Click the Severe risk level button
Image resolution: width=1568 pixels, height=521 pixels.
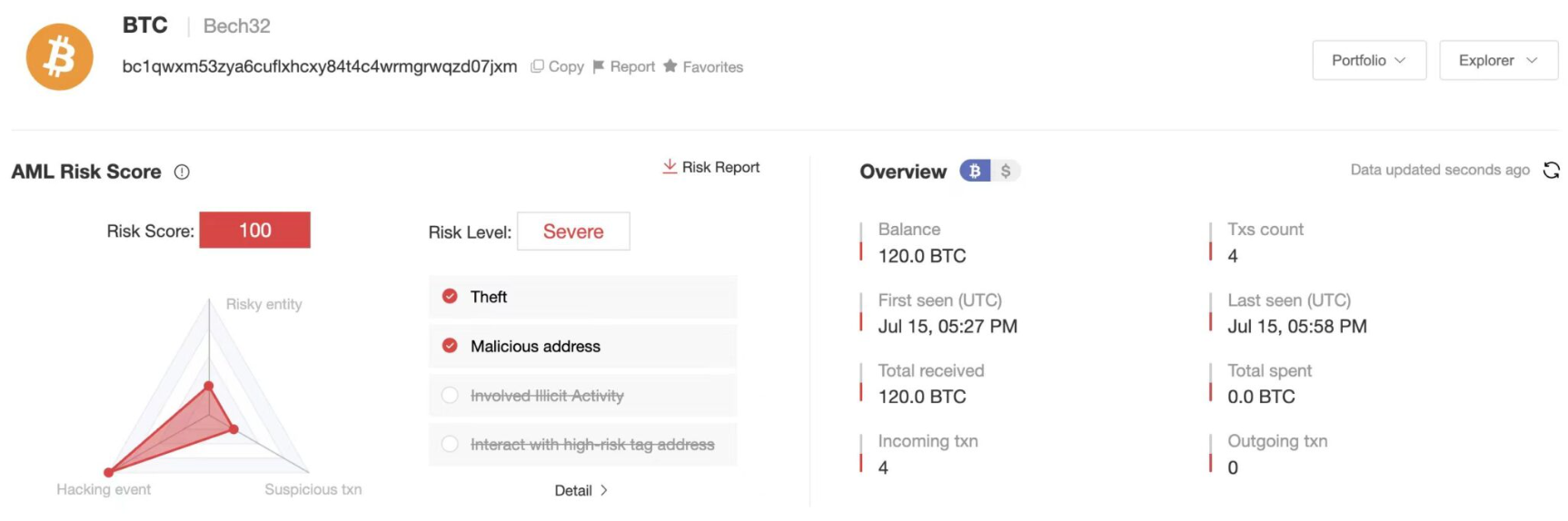tap(573, 231)
